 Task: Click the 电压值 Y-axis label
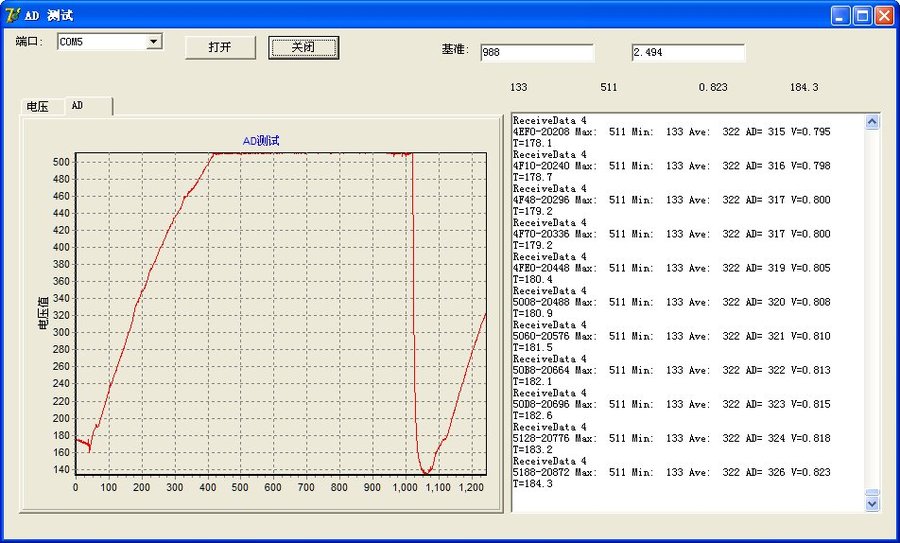pos(42,313)
